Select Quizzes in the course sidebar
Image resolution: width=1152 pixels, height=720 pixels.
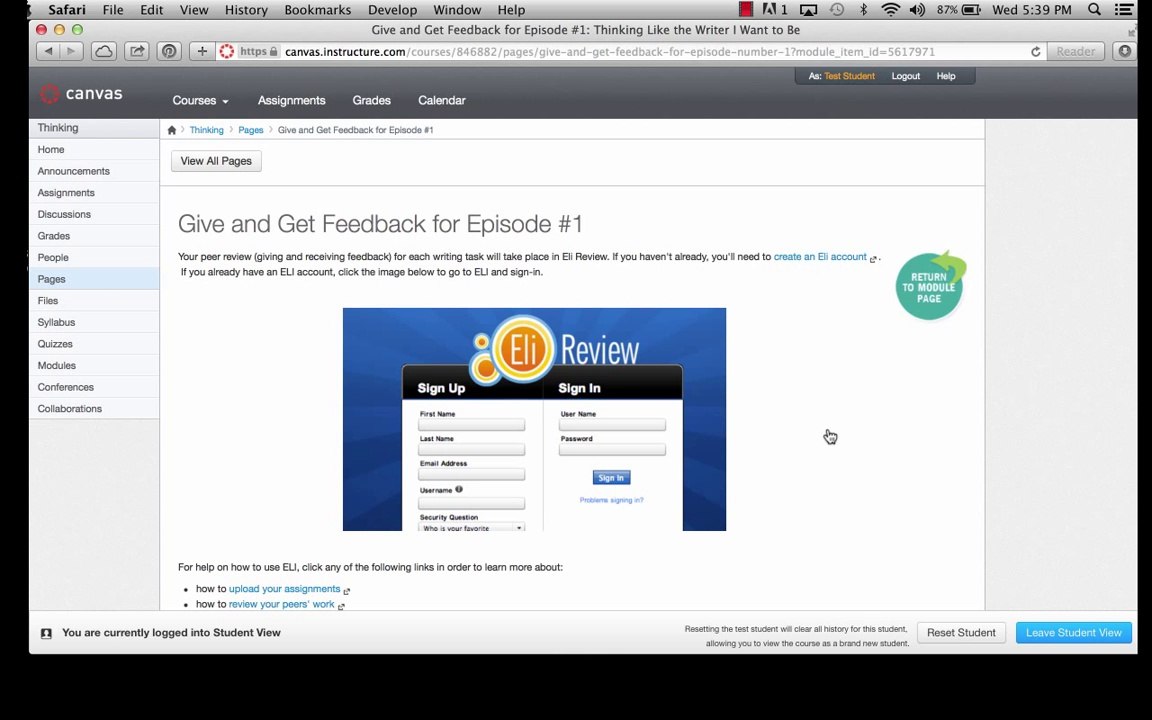coord(94,344)
